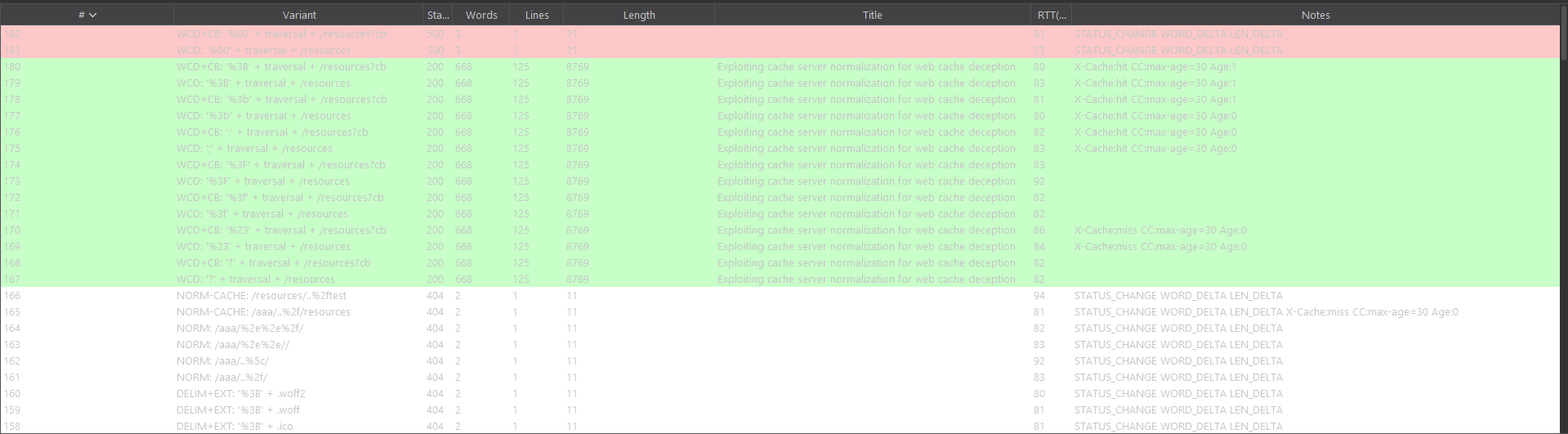This screenshot has width=1568, height=434.
Task: Click variant "NORM-CACHE: /aaa/..%2f/resources"
Action: point(263,312)
